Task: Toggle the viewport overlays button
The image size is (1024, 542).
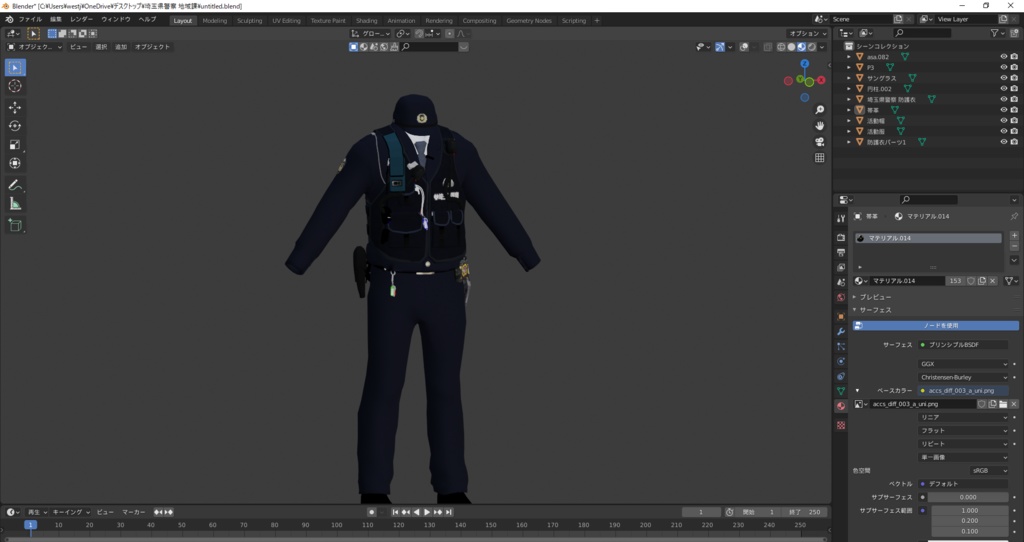Action: click(x=744, y=47)
